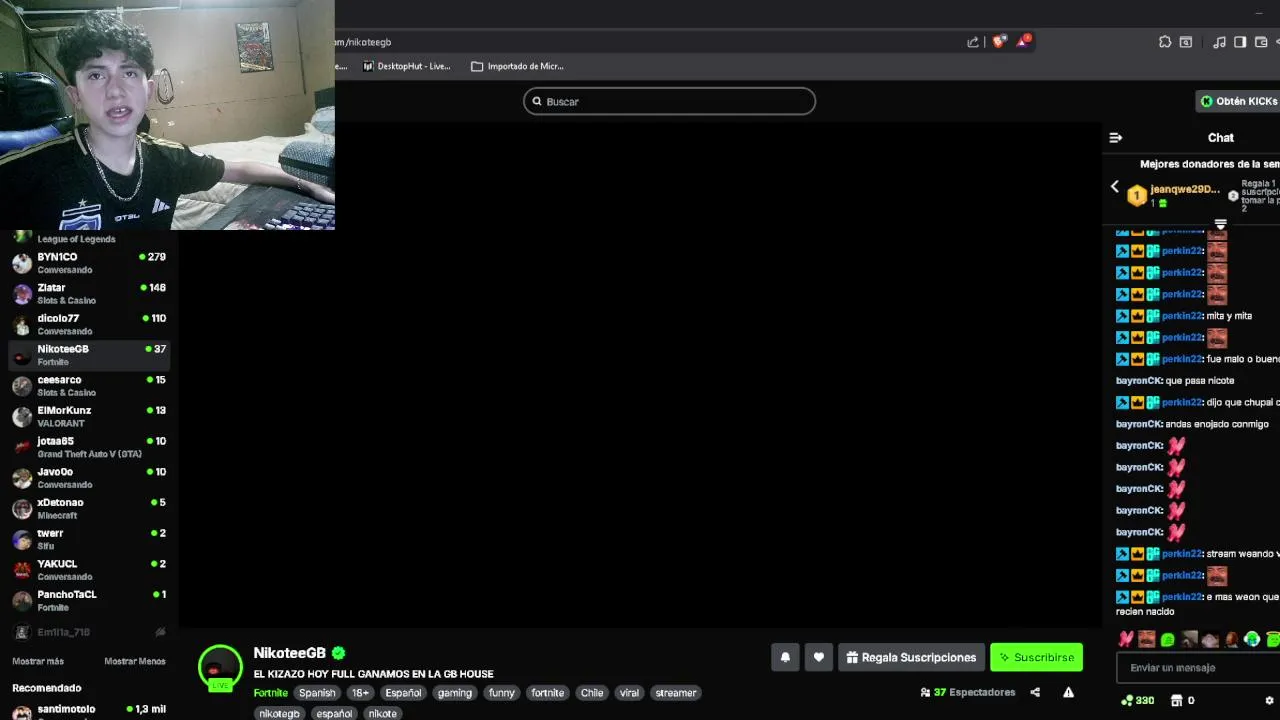Viewport: 1280px width, 720px height.
Task: Open chat settings gear icon
Action: [1269, 700]
